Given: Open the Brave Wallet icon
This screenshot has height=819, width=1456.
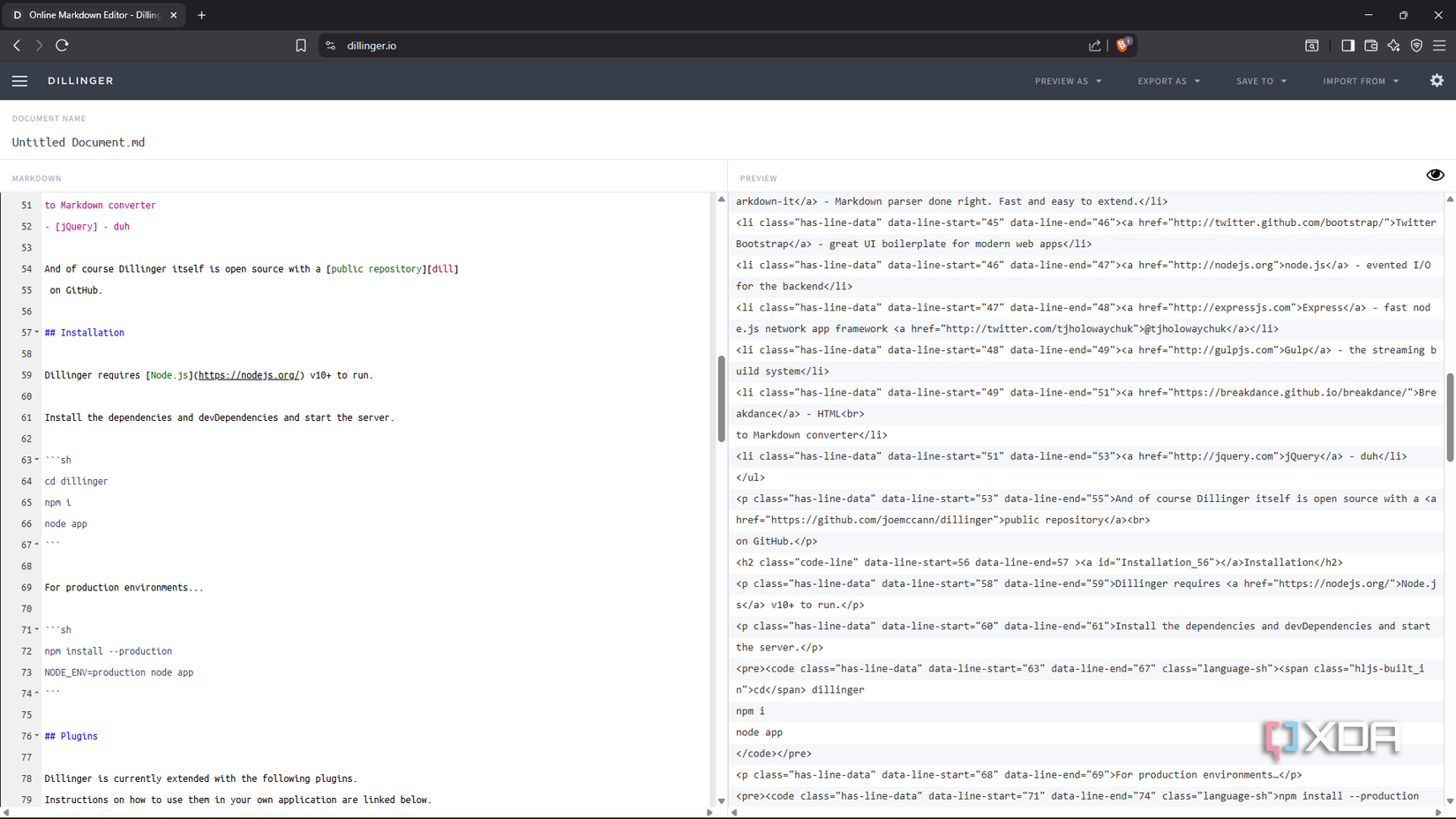Looking at the screenshot, I should click(1371, 45).
